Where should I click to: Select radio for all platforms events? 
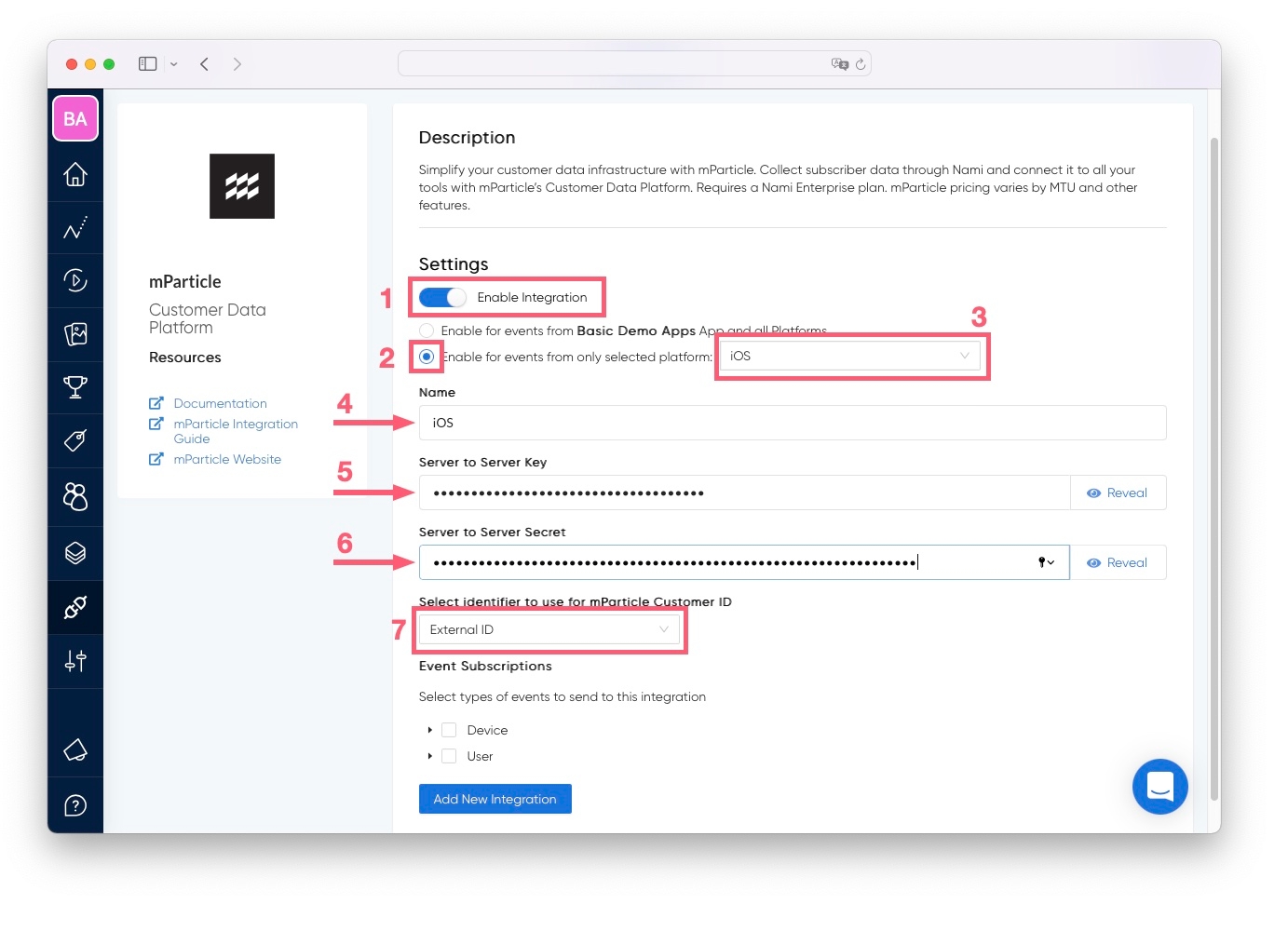tap(427, 331)
